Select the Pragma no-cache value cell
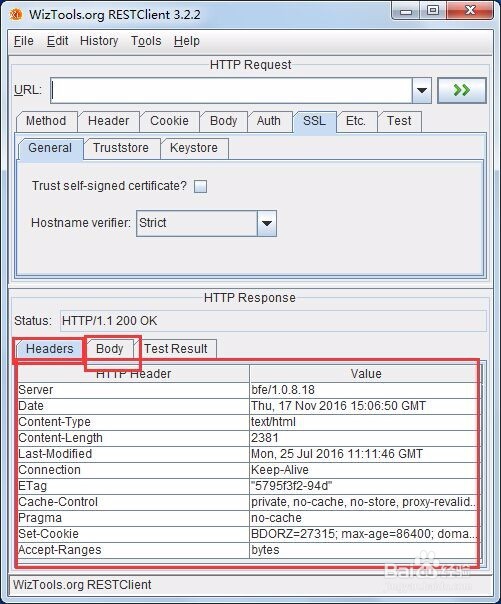Viewport: 501px width, 604px height. click(x=364, y=518)
